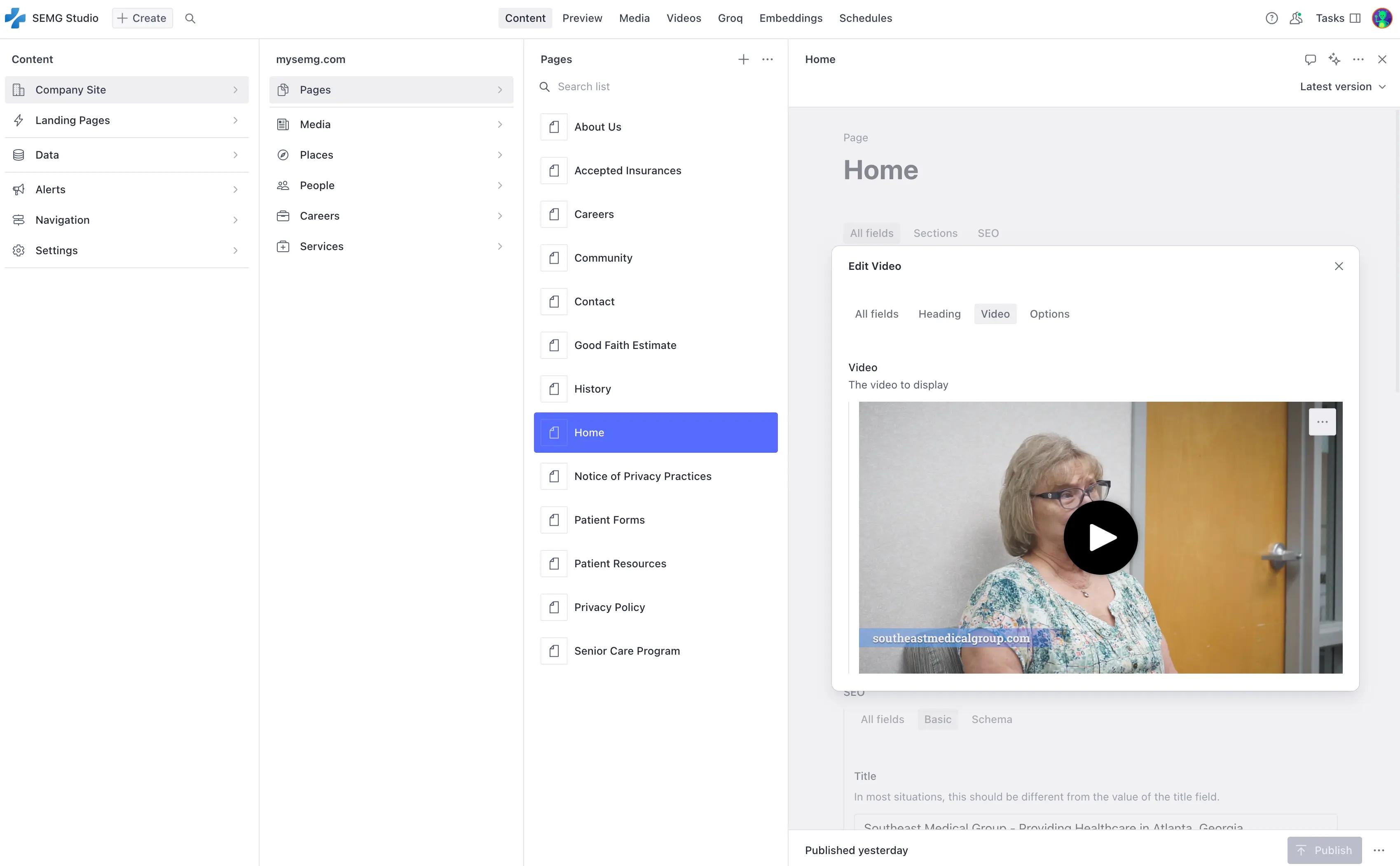
Task: Open the Embeddings top navigation tab
Action: click(x=790, y=18)
